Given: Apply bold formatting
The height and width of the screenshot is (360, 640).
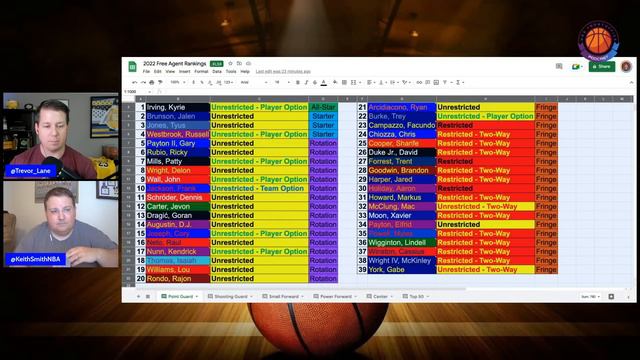Looking at the screenshot, I should 298,82.
